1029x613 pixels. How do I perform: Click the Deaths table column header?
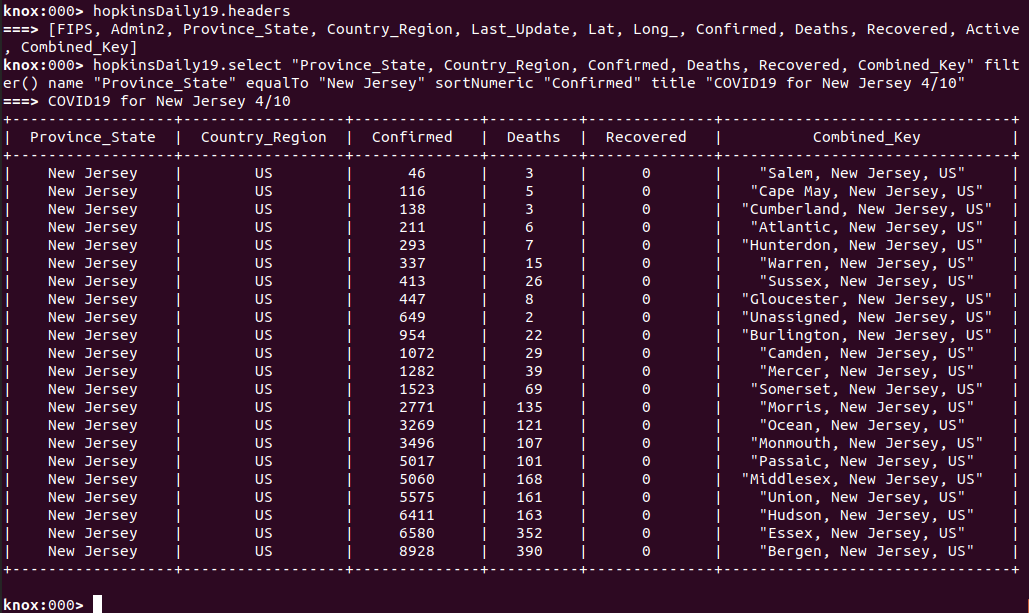tap(533, 137)
